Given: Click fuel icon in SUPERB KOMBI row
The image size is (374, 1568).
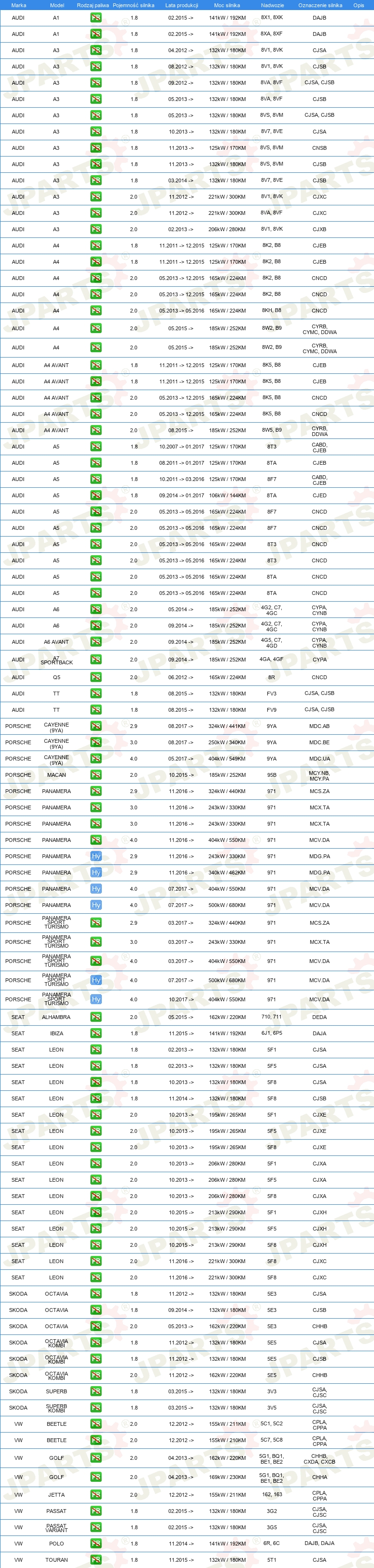Looking at the screenshot, I should tap(96, 1408).
